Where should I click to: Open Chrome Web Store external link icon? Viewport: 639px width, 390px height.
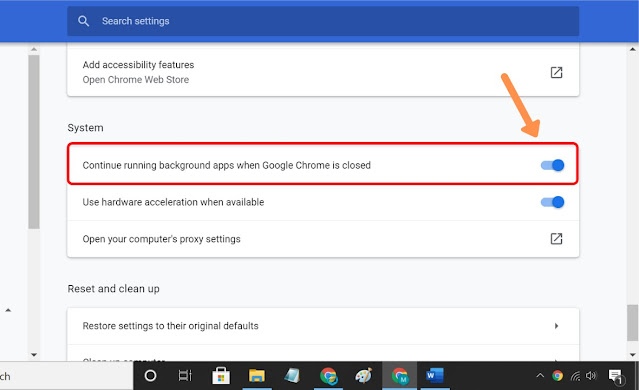coord(556,73)
